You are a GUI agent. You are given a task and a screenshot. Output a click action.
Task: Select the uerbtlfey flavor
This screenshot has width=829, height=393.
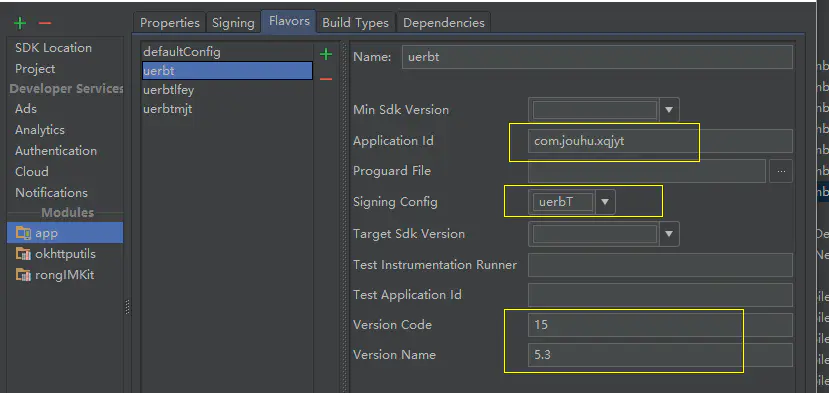click(227, 90)
